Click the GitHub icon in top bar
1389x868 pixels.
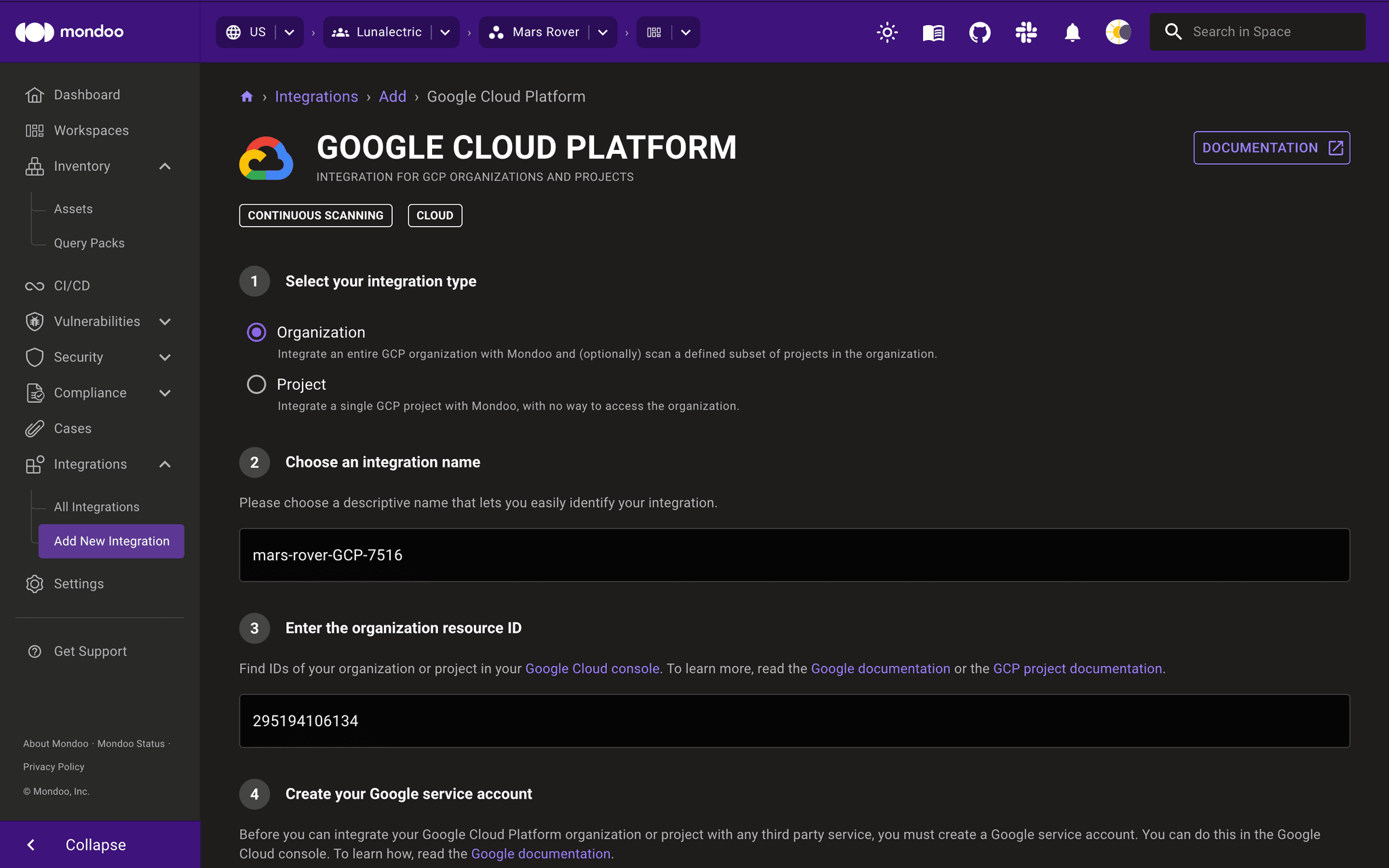pyautogui.click(x=979, y=32)
